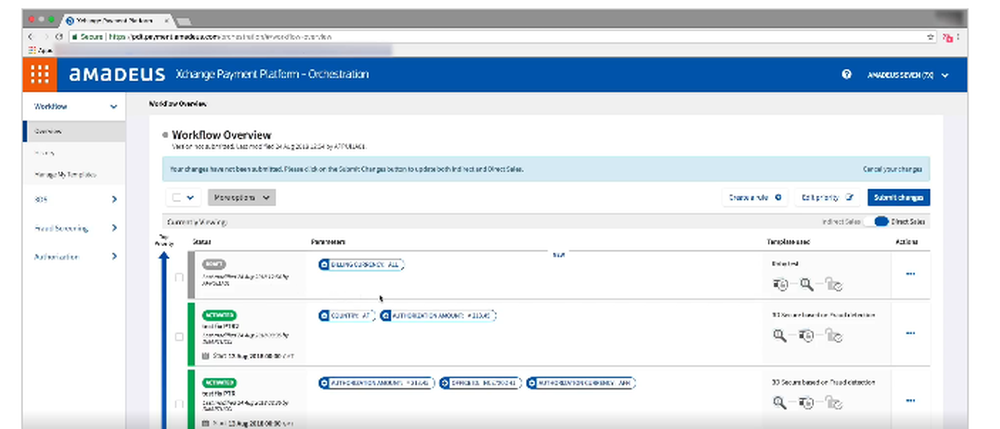Click the Workflow Overview breadcrumb
Screen dimensions: 1000x429
178,104
